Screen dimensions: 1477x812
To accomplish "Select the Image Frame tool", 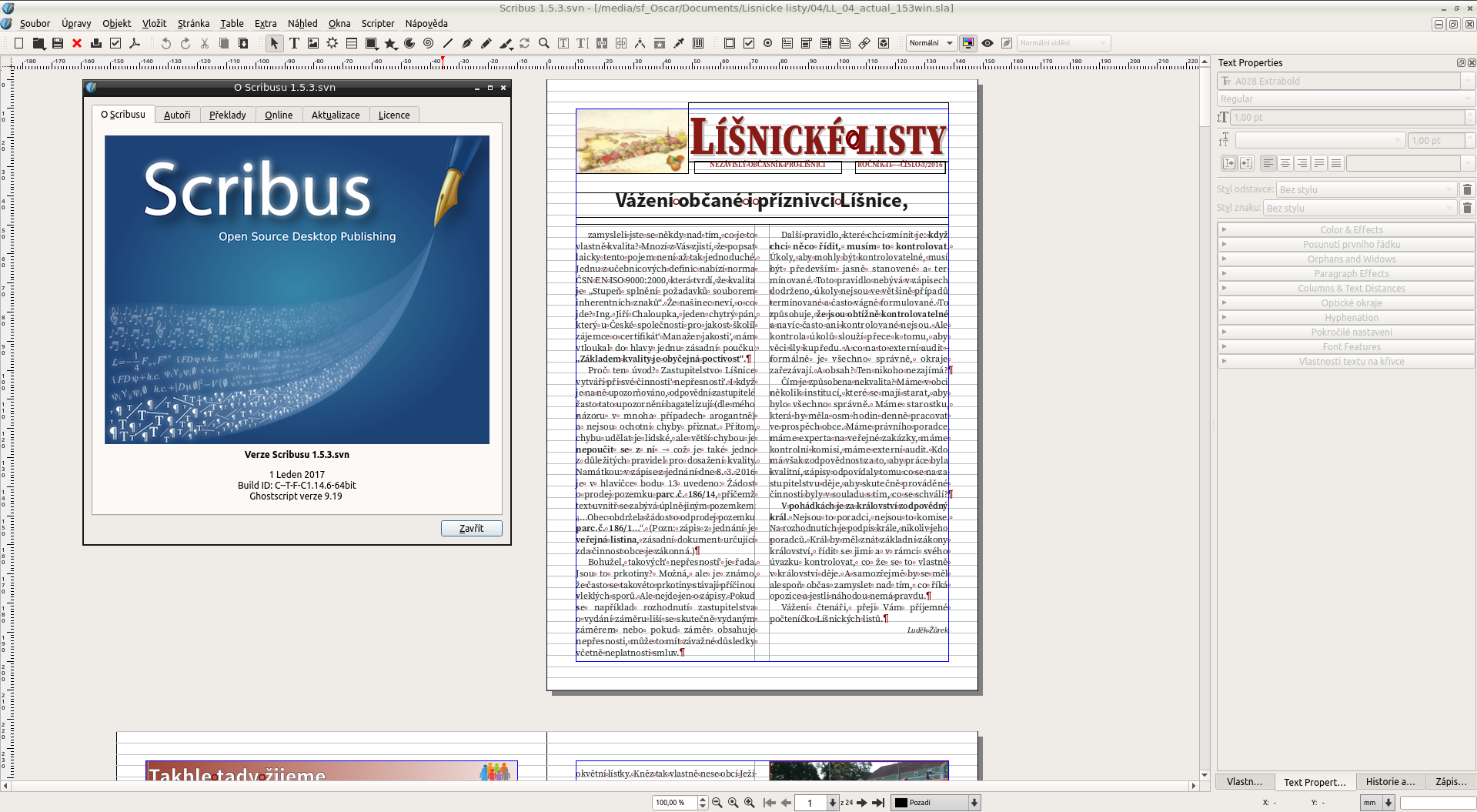I will tap(313, 44).
